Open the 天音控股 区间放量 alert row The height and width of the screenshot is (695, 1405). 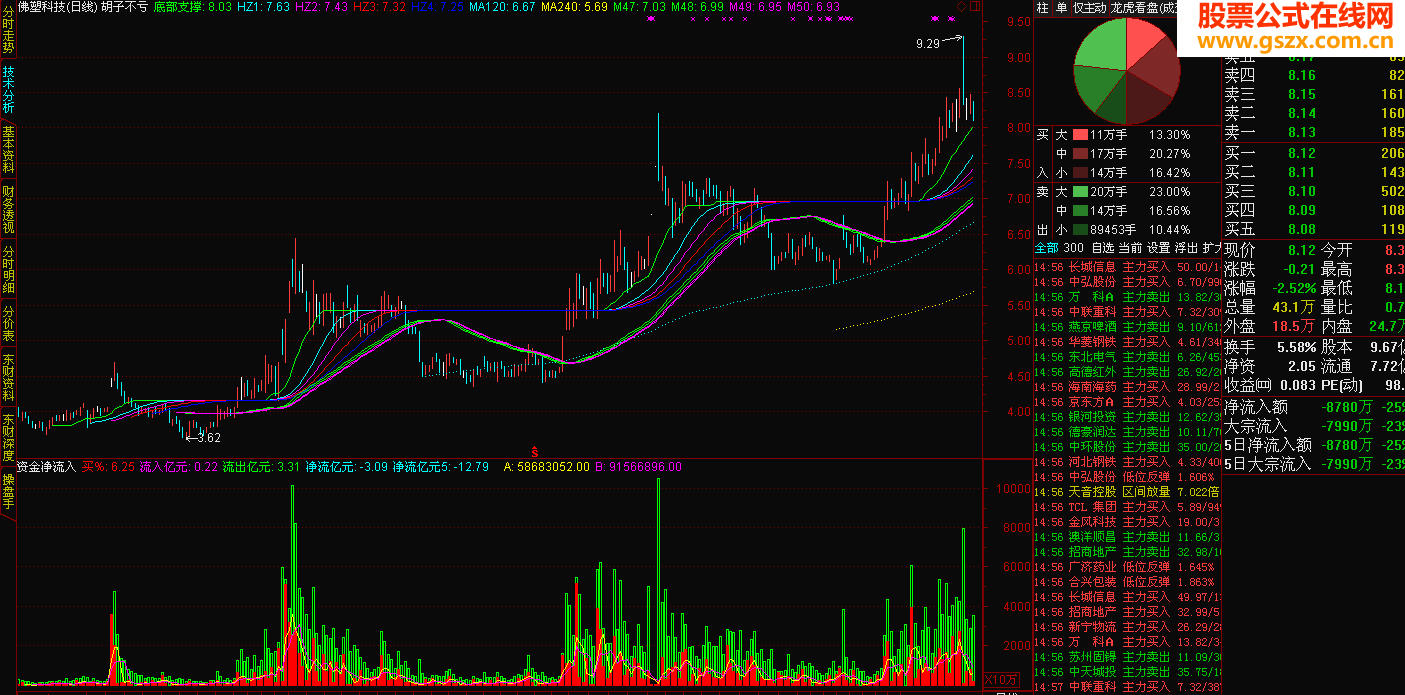tap(1127, 492)
